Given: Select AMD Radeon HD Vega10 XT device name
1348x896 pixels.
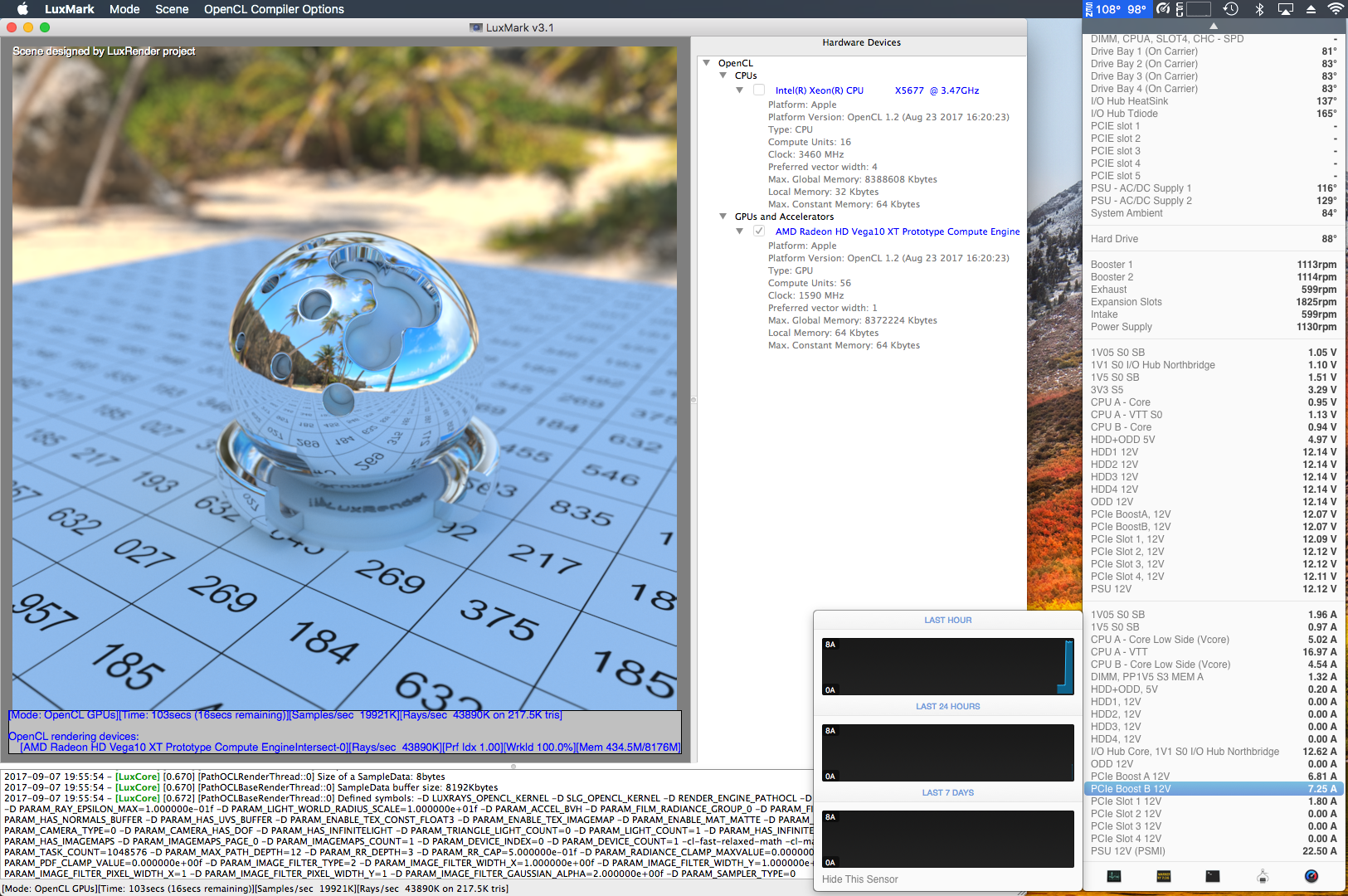Looking at the screenshot, I should click(x=898, y=231).
